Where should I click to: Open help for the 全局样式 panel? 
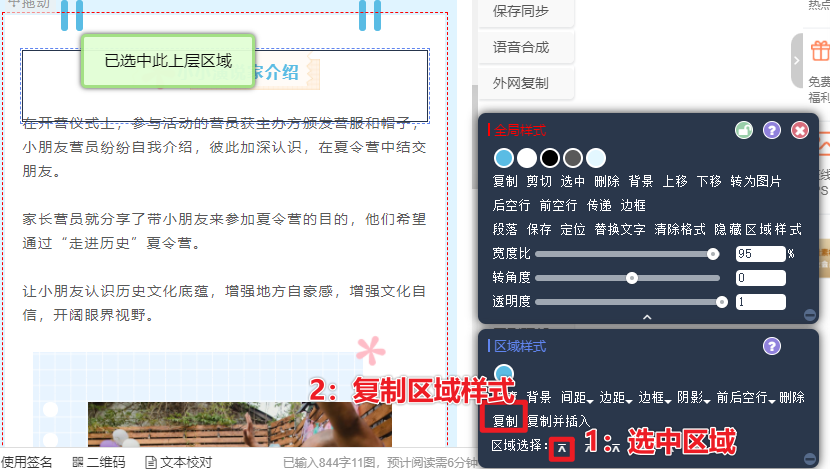tap(772, 130)
